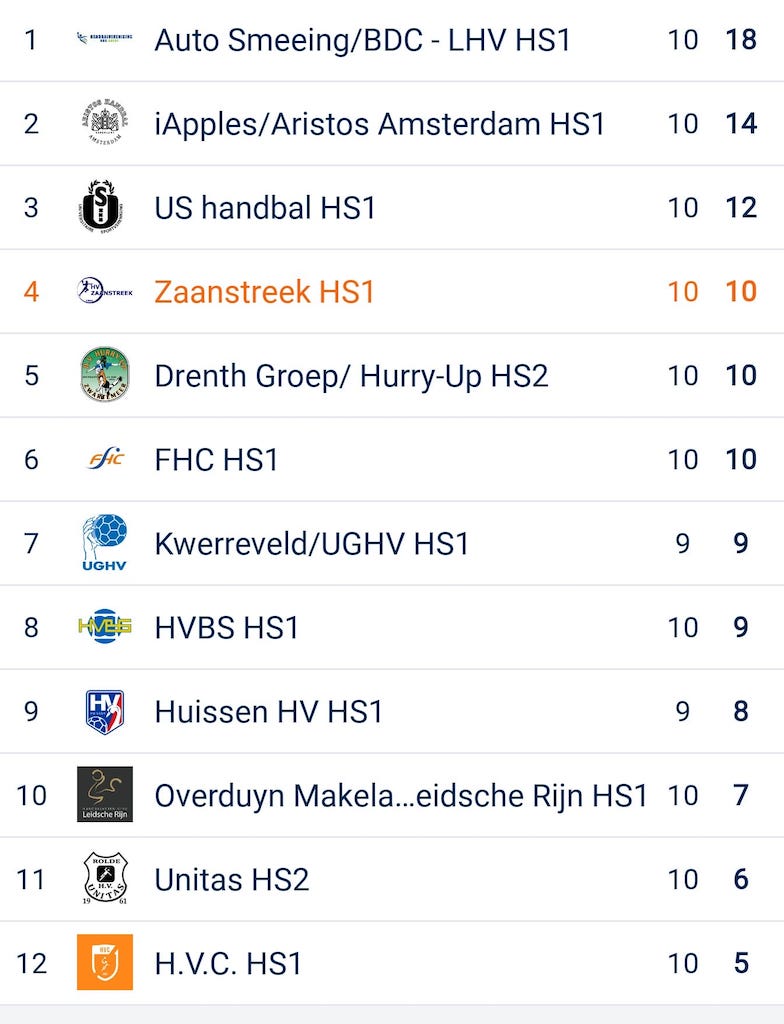This screenshot has height=1024, width=784.
Task: Tap the Leidsche Rijn black logo
Action: (x=104, y=795)
